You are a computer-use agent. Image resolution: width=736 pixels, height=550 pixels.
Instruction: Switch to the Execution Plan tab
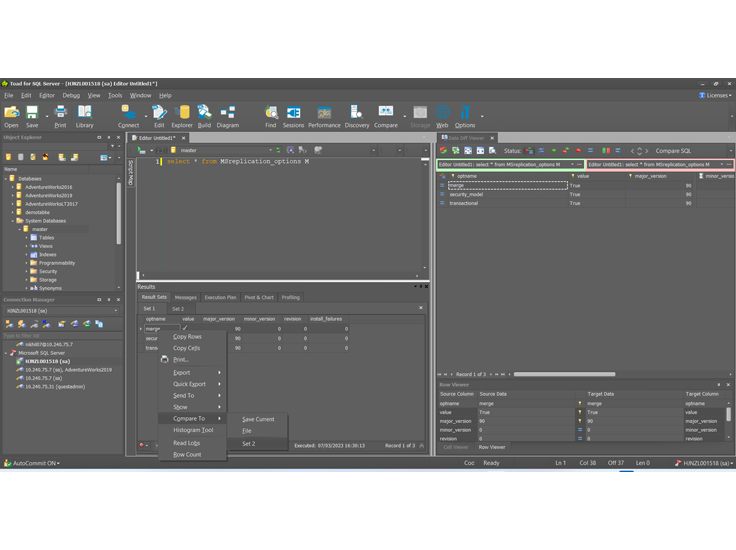pyautogui.click(x=220, y=298)
